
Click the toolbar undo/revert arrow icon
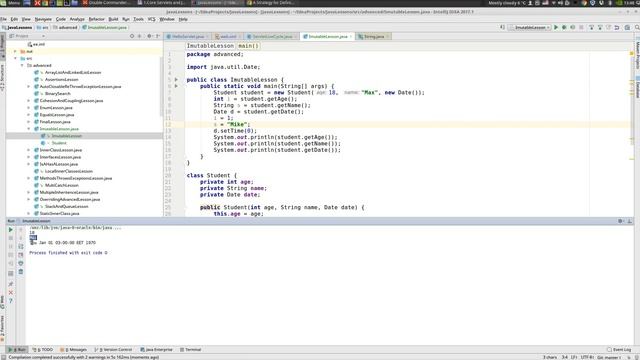click(x=617, y=27)
